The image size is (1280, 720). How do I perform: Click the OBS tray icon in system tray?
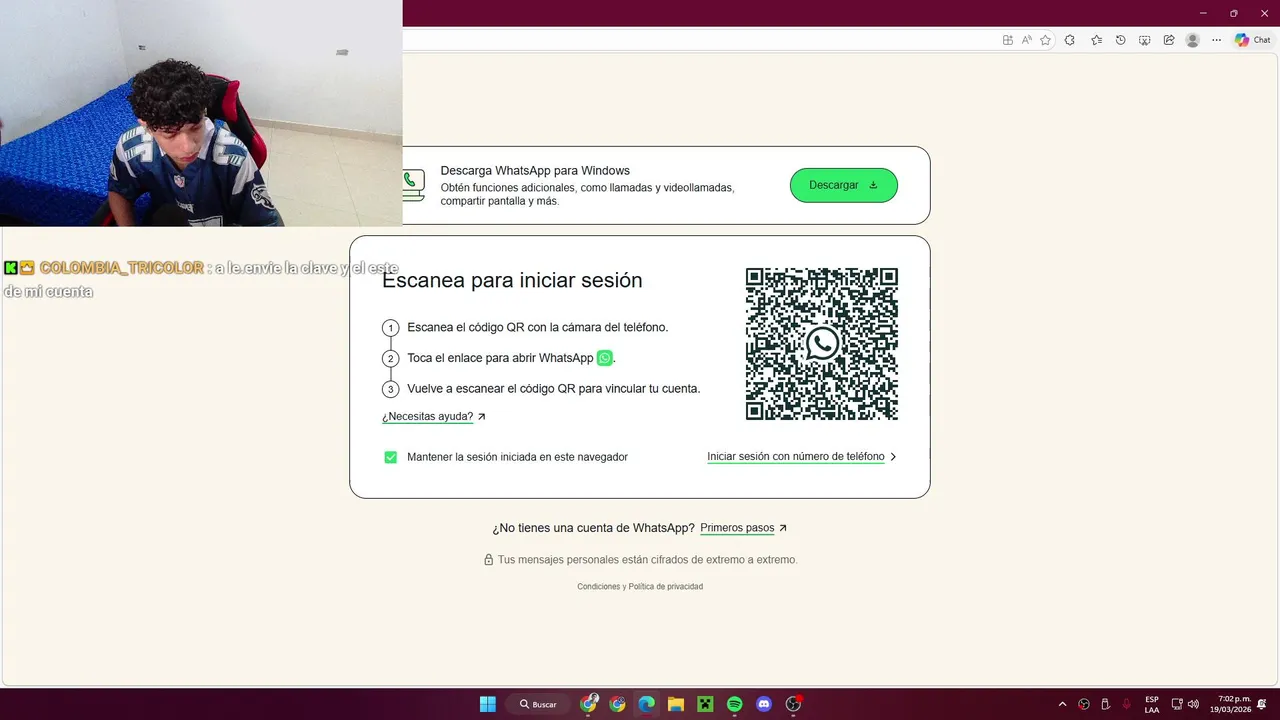(1084, 704)
